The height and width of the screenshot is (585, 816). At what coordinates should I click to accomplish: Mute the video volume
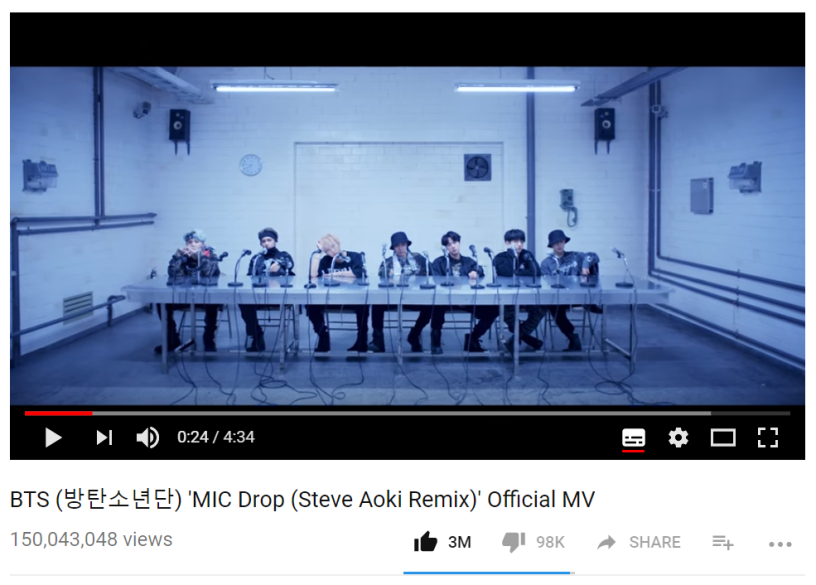148,437
